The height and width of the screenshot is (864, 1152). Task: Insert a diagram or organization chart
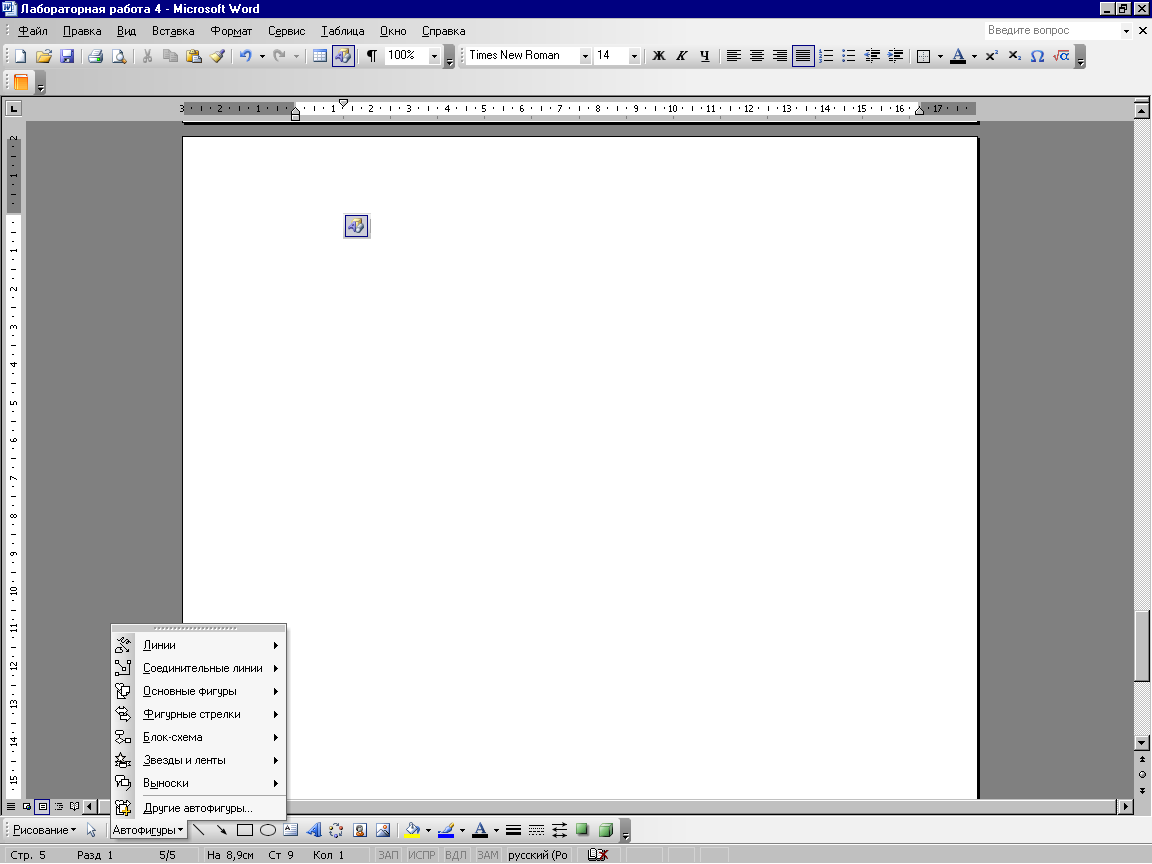(x=336, y=830)
